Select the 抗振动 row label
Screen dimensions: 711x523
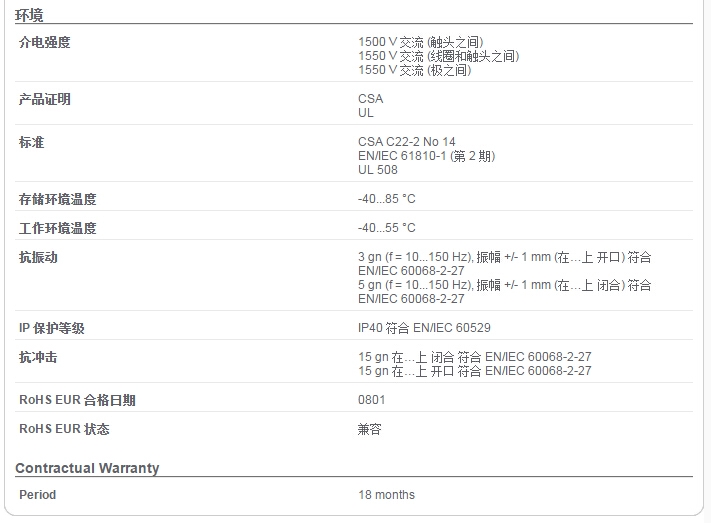(38, 257)
